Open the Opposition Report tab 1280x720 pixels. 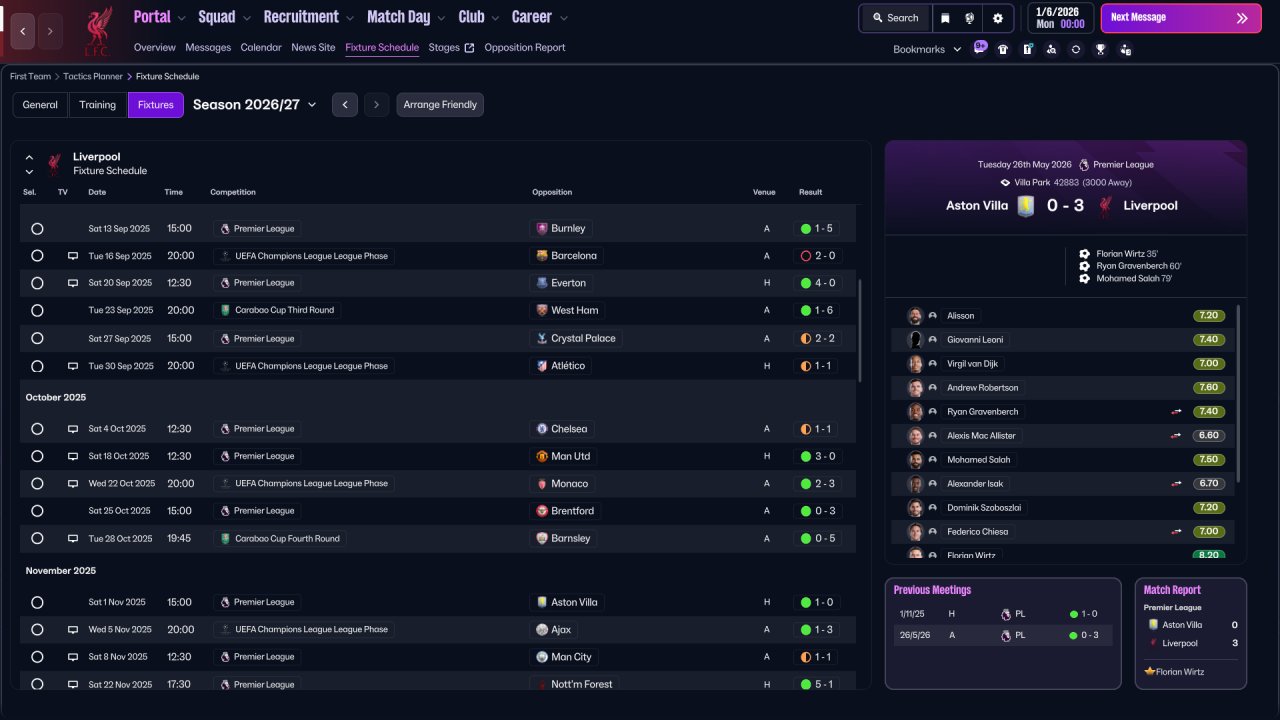pos(525,48)
